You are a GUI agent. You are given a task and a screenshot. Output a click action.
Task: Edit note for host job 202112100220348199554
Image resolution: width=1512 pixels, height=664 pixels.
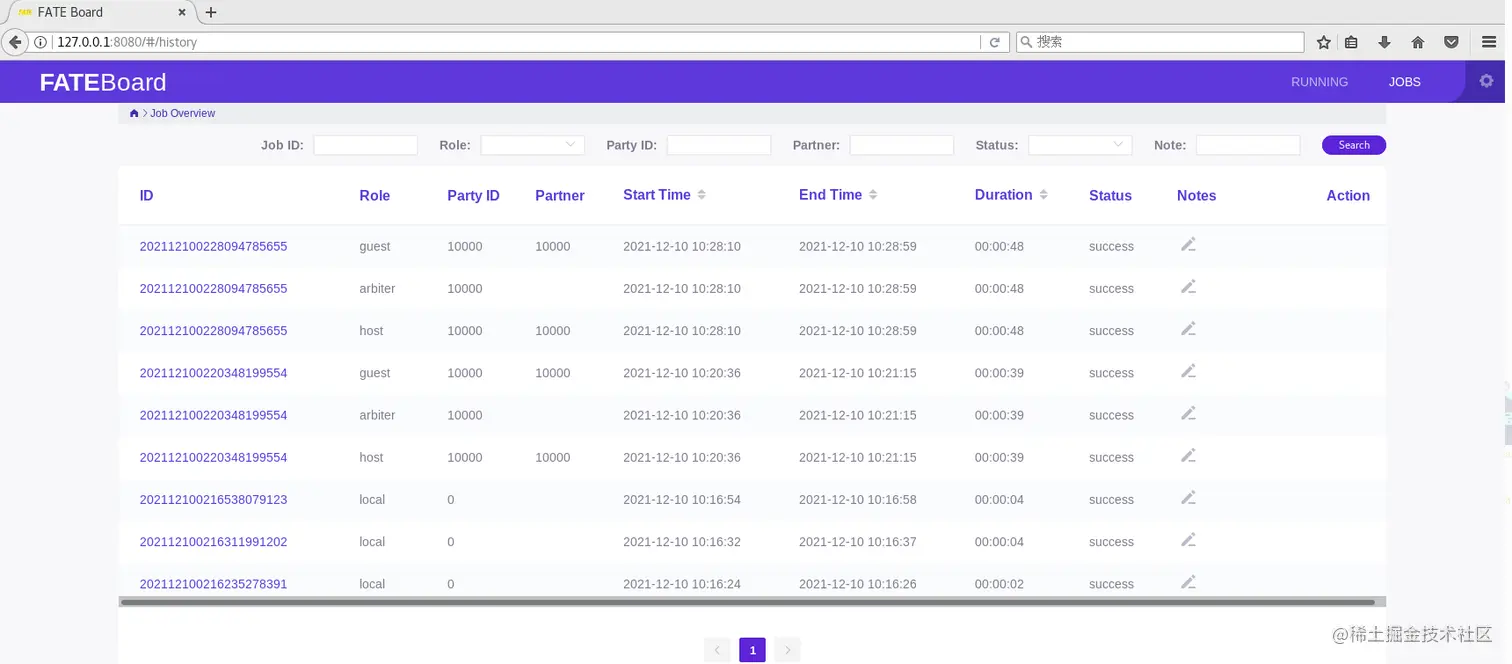1188,456
